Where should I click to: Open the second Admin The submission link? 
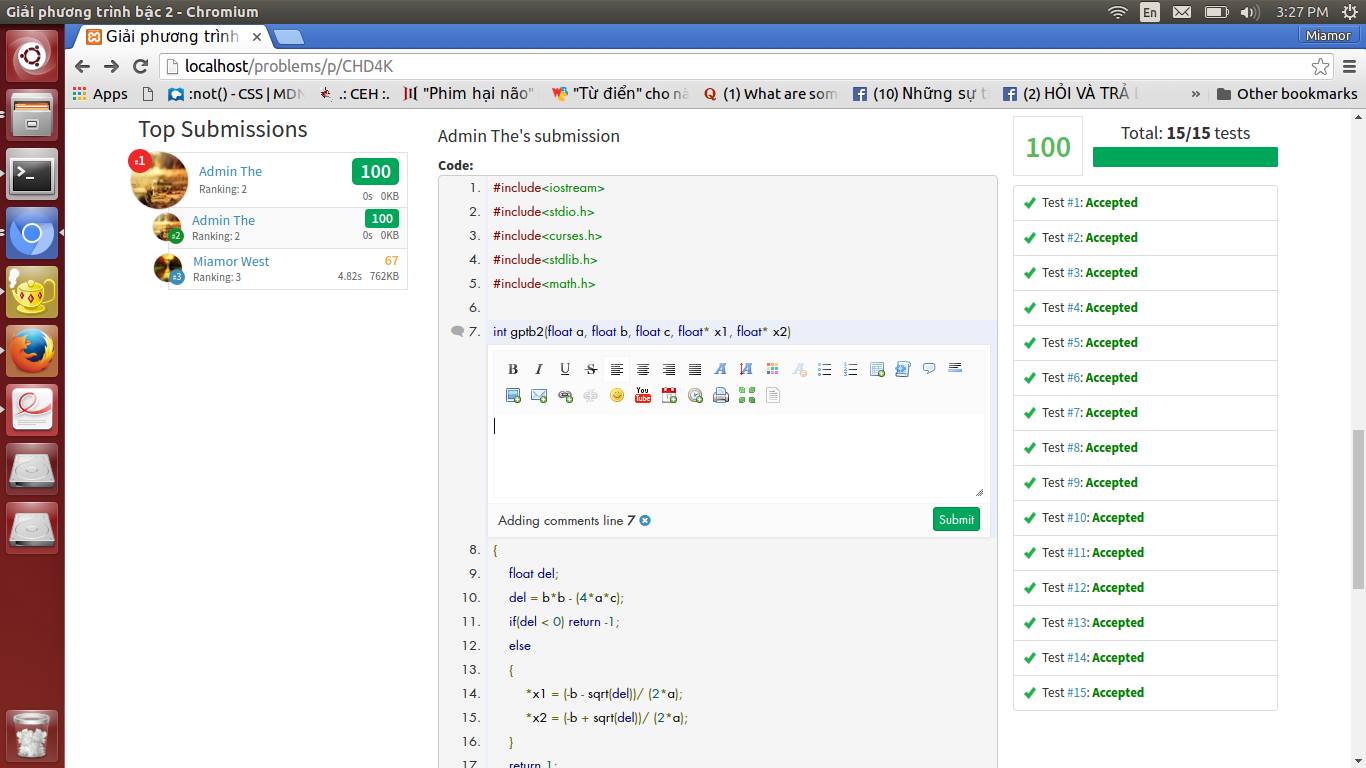(x=223, y=220)
